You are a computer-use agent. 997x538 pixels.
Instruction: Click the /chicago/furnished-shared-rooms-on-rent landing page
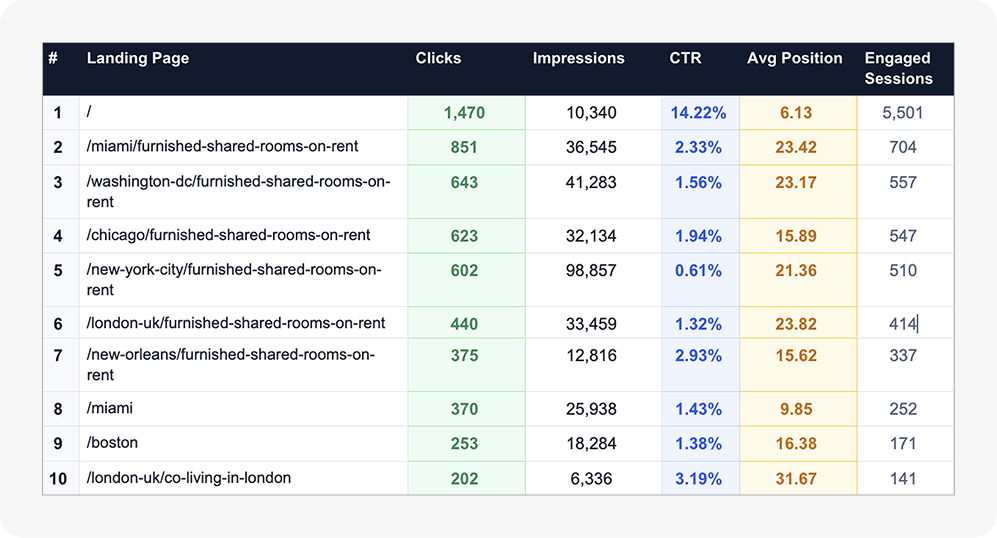point(228,236)
